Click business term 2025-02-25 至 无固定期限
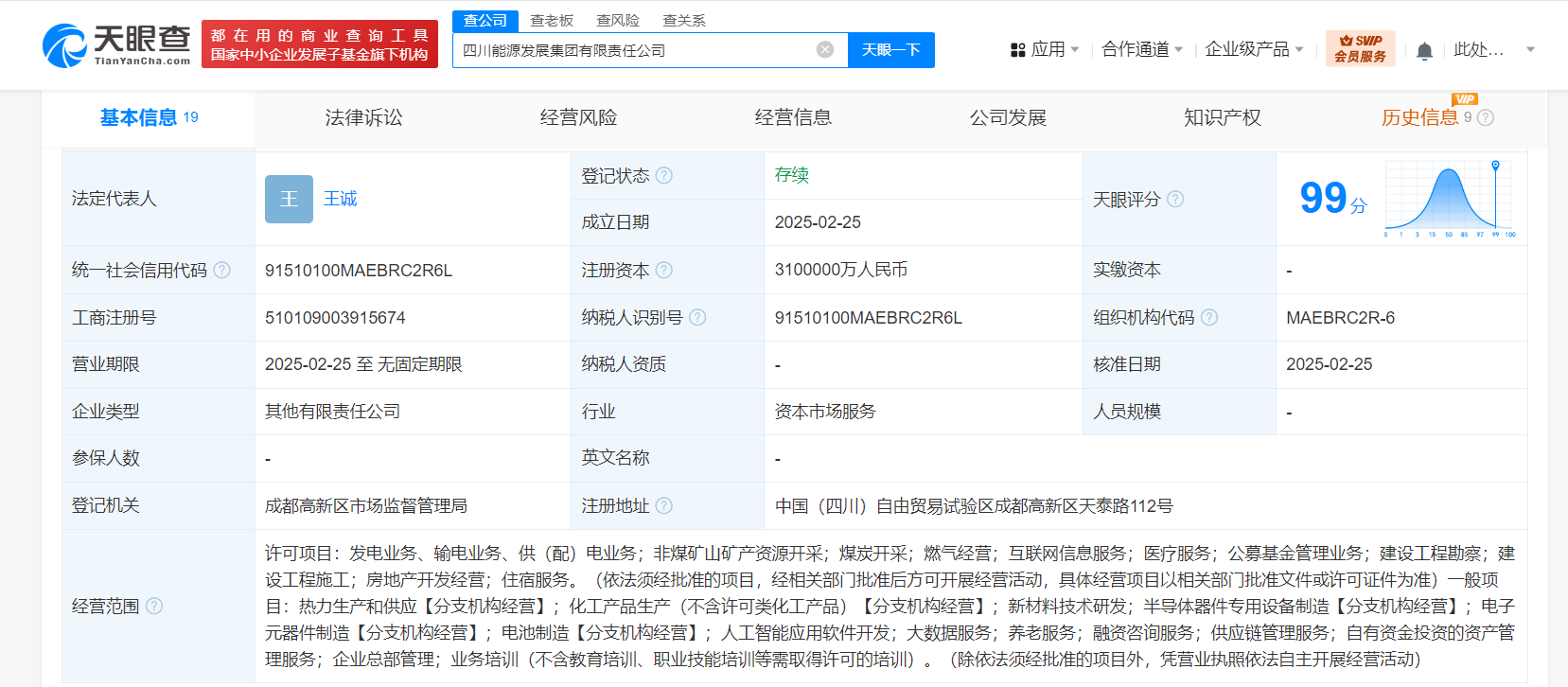 [363, 364]
